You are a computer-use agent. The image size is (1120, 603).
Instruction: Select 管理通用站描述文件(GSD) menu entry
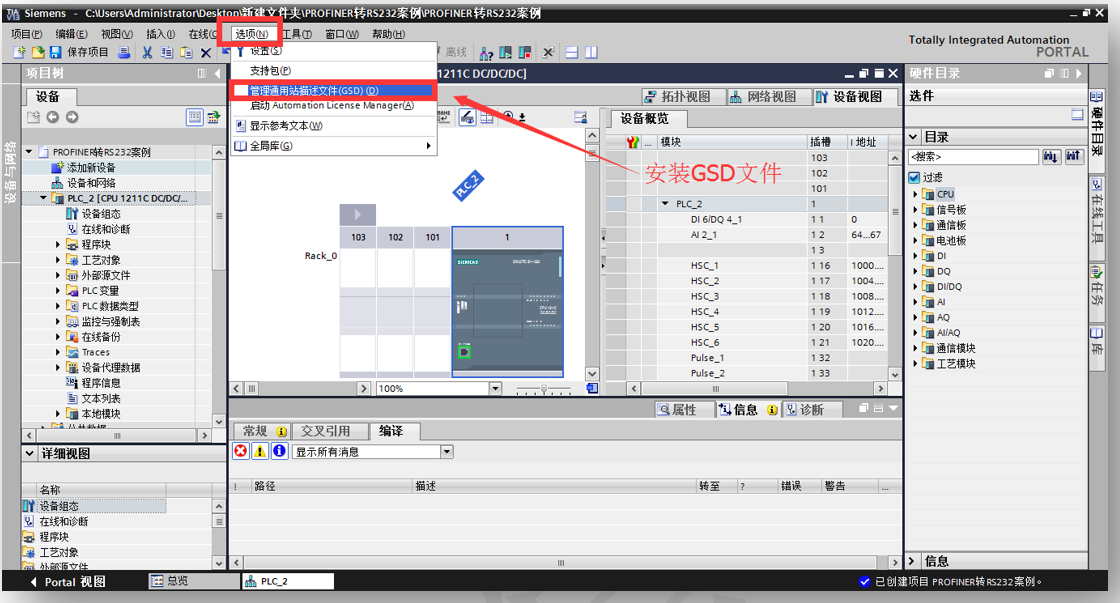334,91
